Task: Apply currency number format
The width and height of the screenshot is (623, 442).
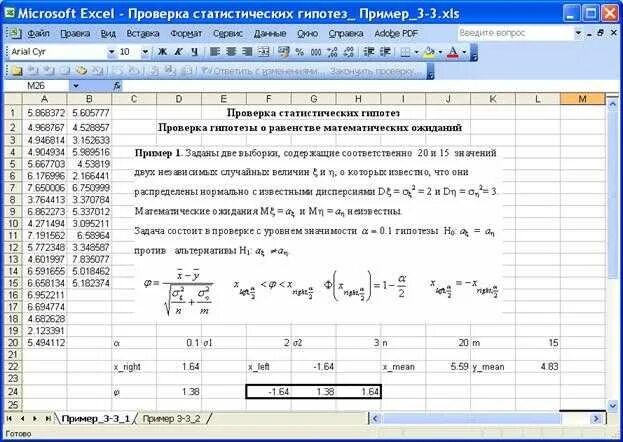Action: 284,52
